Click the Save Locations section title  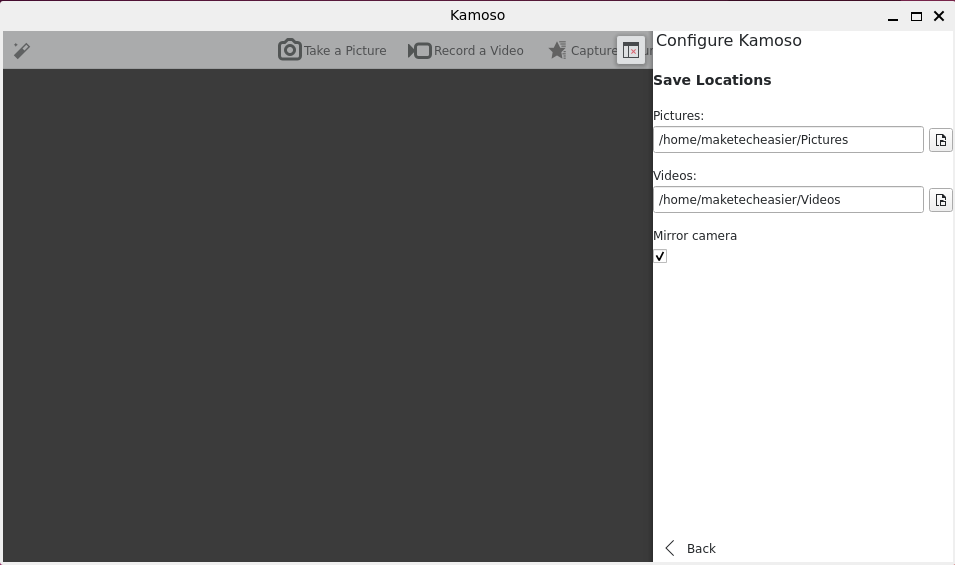(712, 80)
